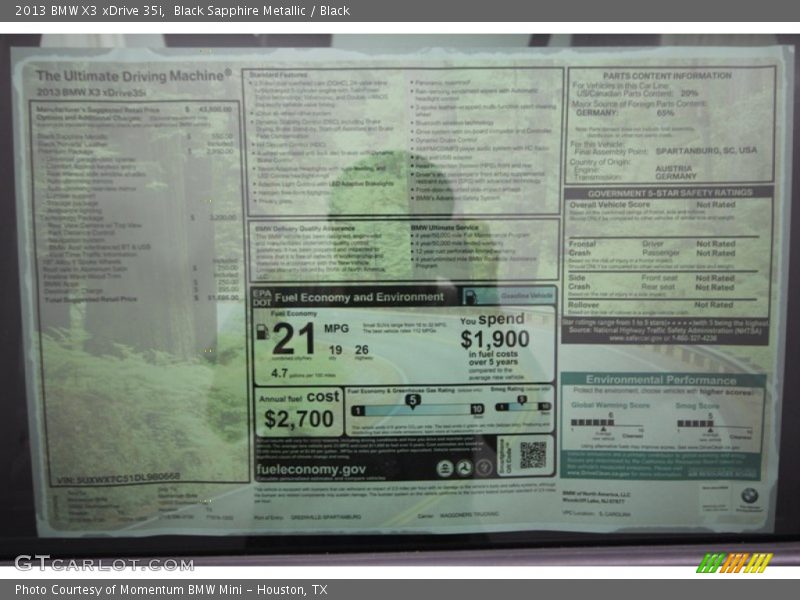Click the 'Frontal Crash' label
Viewport: 800px width, 600px height.
pyautogui.click(x=582, y=248)
